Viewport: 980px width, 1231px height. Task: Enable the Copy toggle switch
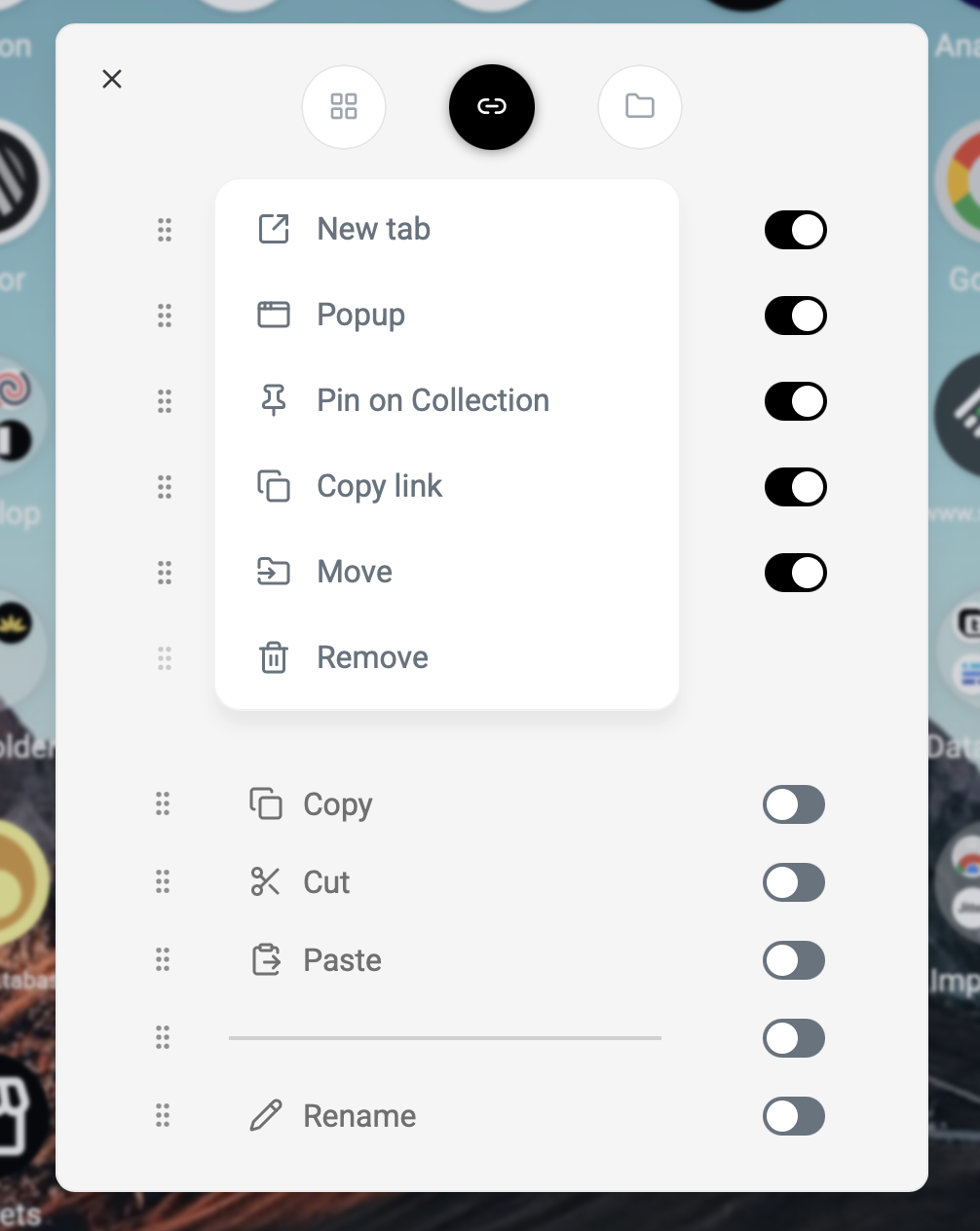click(793, 804)
